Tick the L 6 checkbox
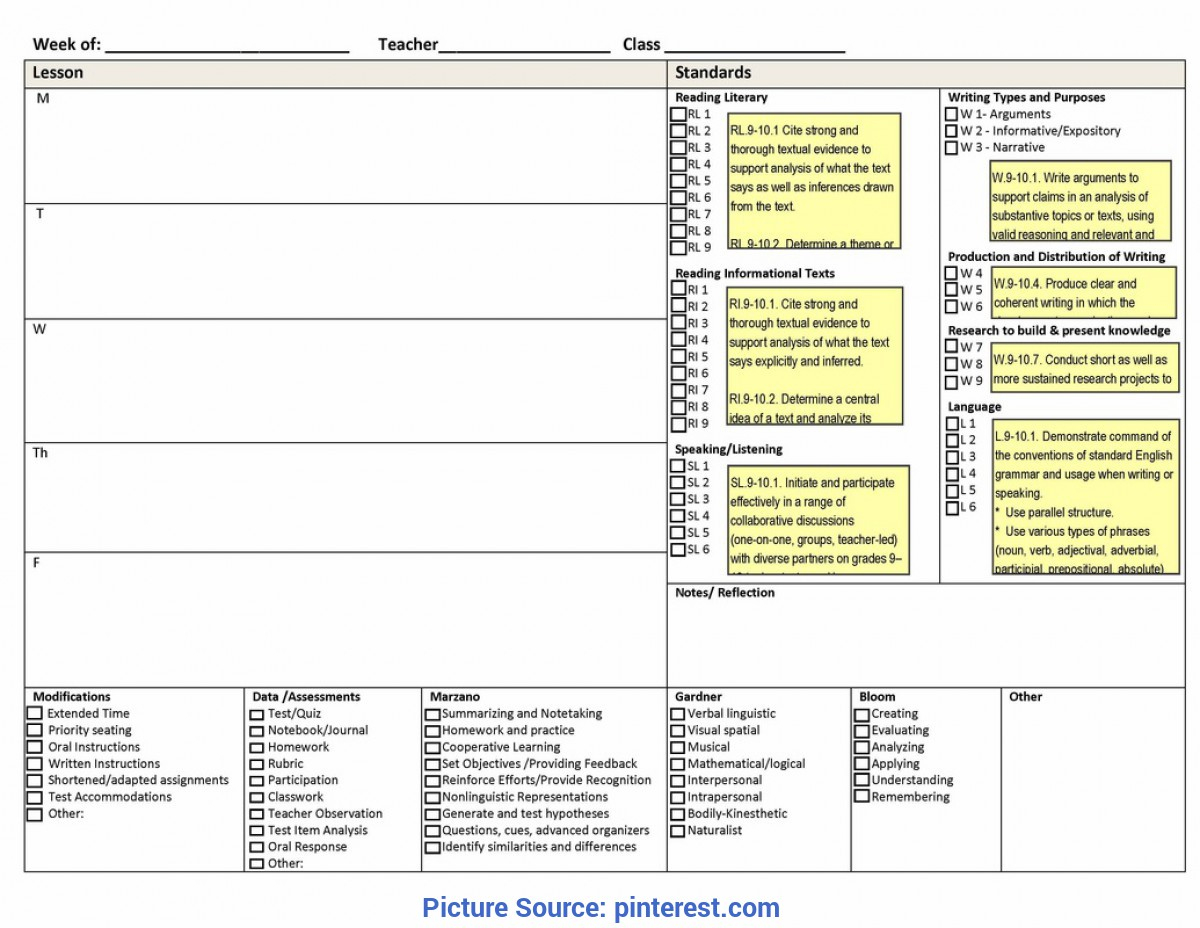The width and height of the screenshot is (1200, 928). coord(952,508)
